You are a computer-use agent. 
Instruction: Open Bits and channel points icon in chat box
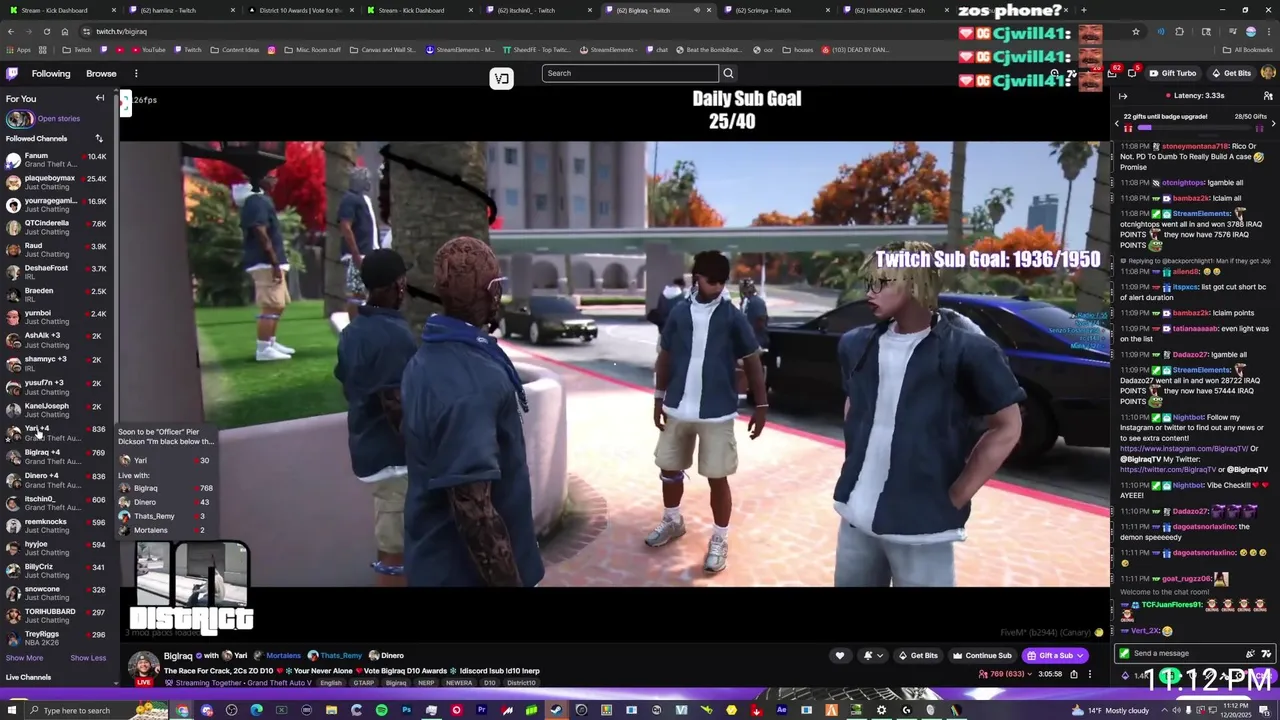[1125, 675]
